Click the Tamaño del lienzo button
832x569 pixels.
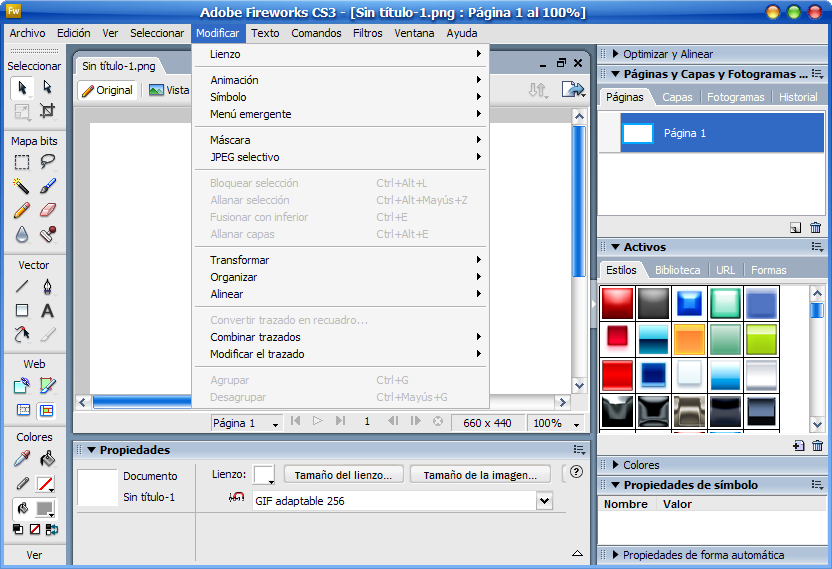tap(344, 475)
